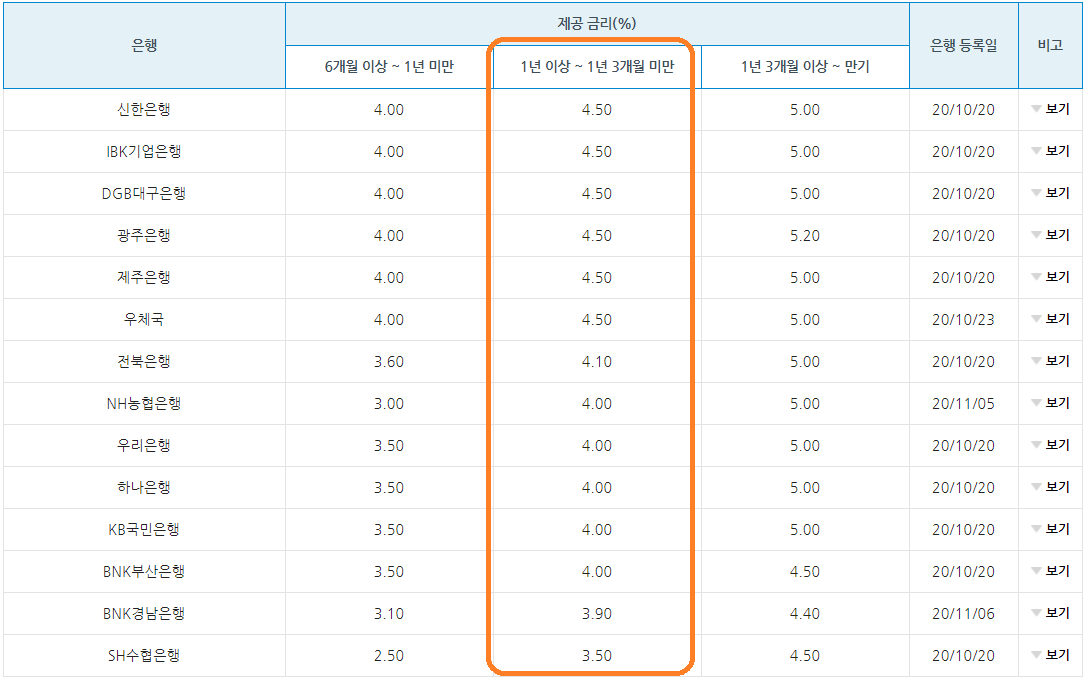Expand 보기 details for DGB대구은행
1087x682 pixels.
(x=1051, y=193)
